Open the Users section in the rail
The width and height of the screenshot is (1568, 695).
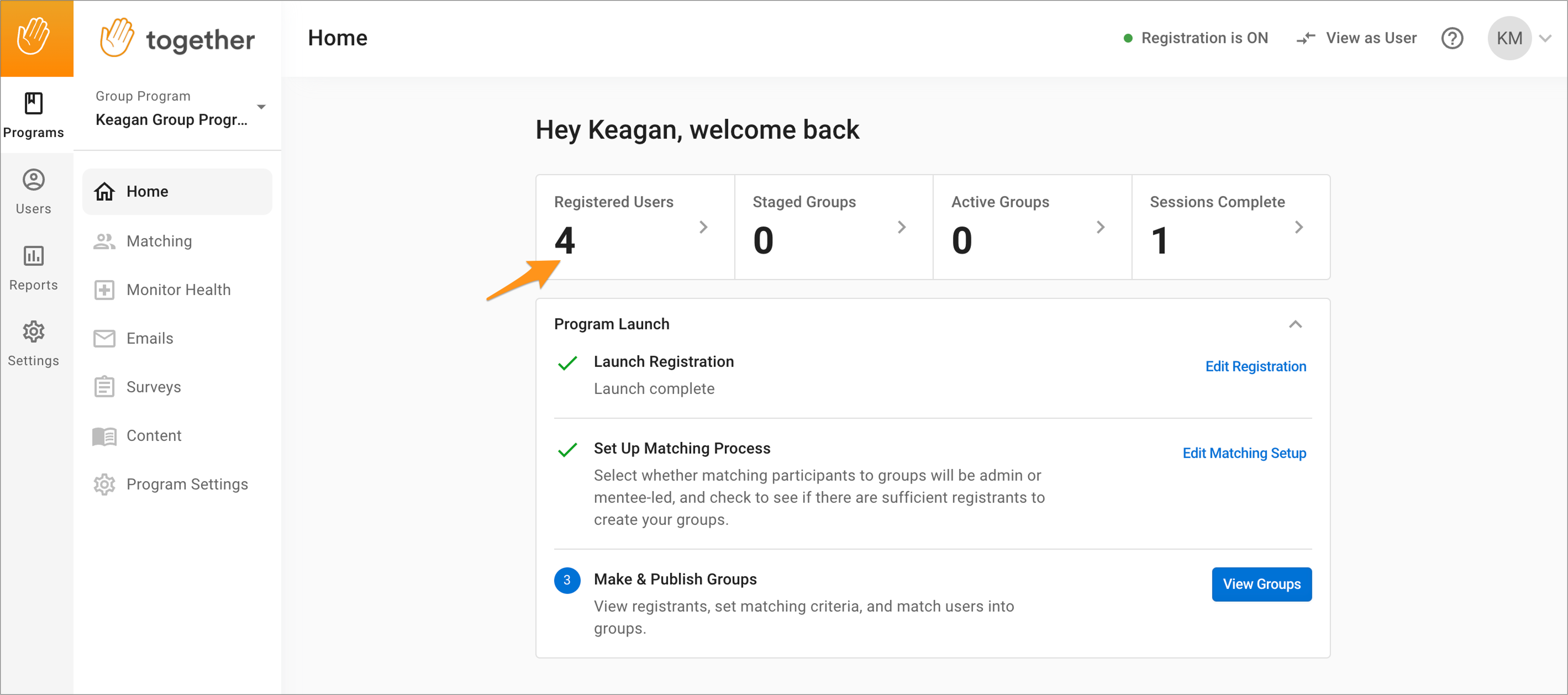click(x=34, y=192)
